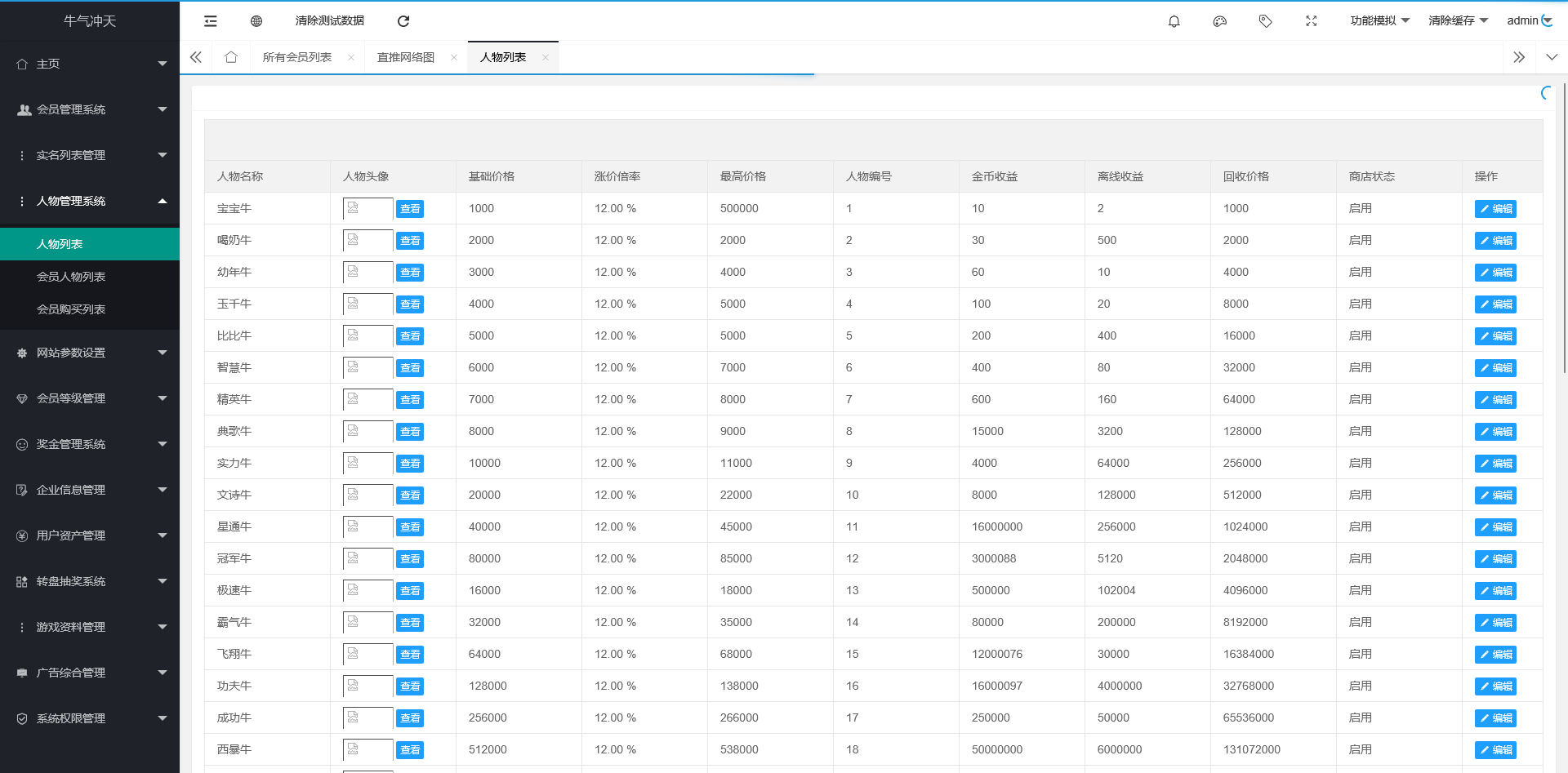View avatar thumbnail for 宝宝牛
Screen dimensions: 1568x773
point(367,209)
